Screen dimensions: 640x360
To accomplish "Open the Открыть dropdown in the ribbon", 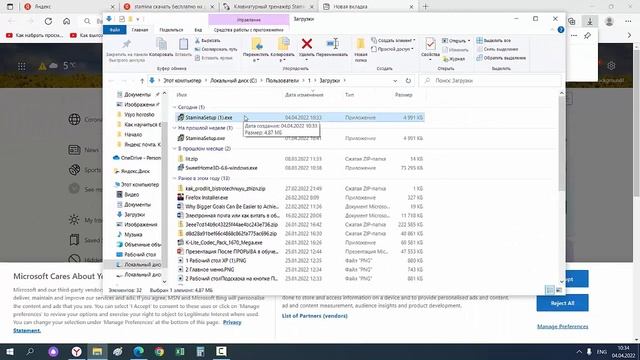I will (456, 41).
